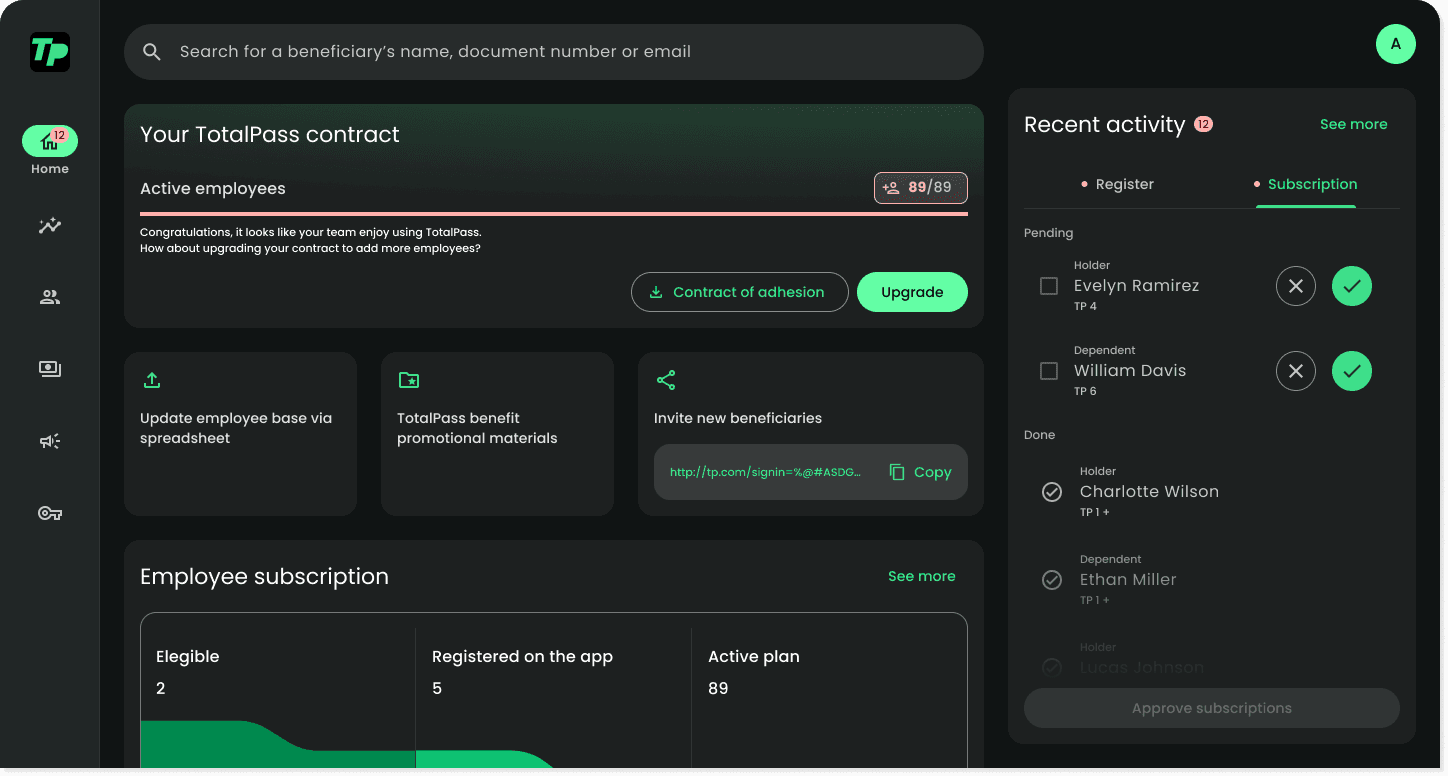Click the Elegible stat label
This screenshot has height=776, width=1448.
pyautogui.click(x=187, y=657)
